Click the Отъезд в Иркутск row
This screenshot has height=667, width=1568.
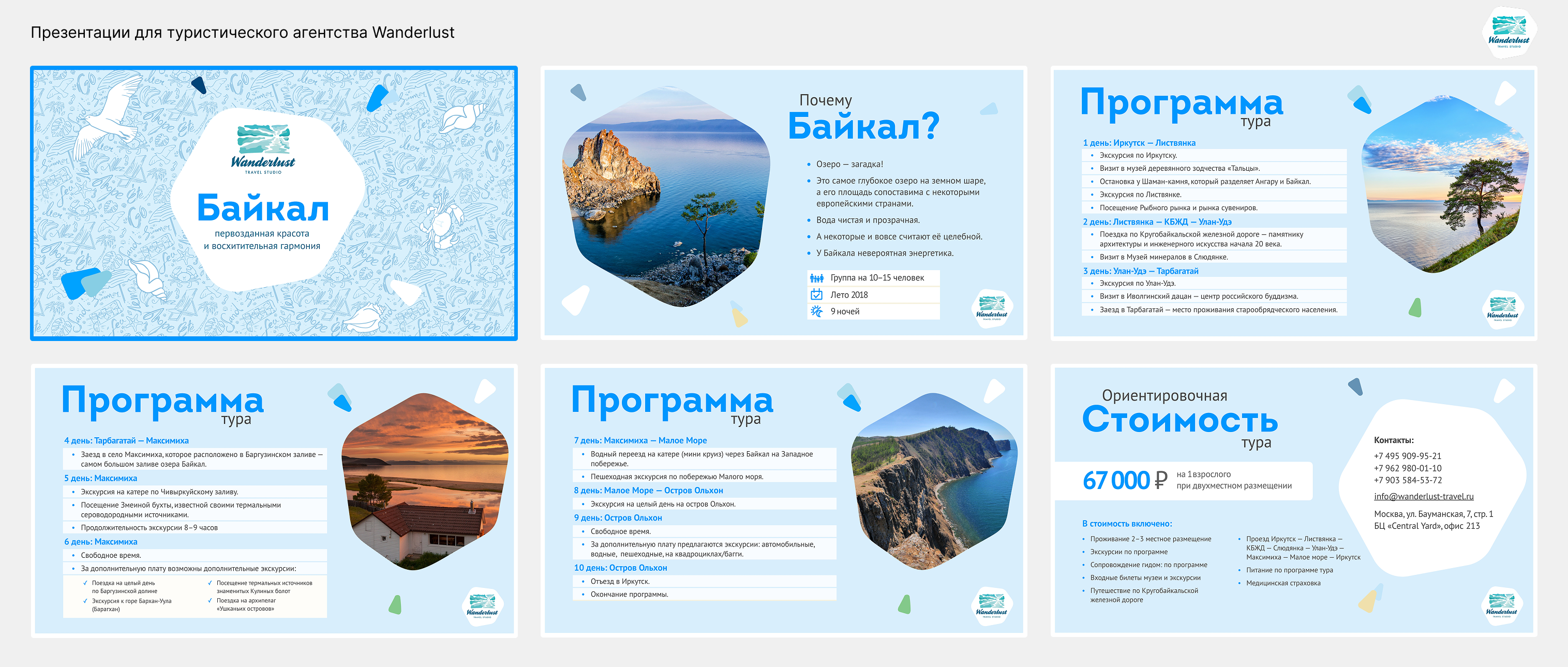[x=704, y=581]
